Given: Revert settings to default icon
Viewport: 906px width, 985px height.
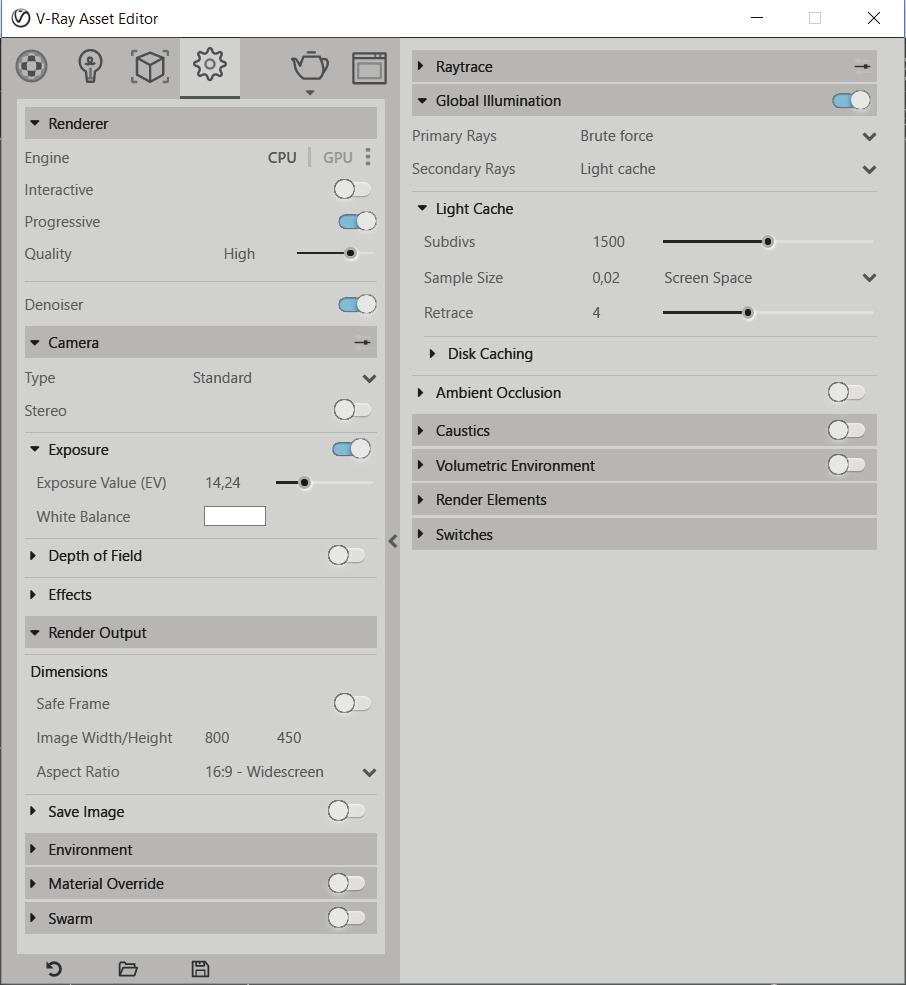Looking at the screenshot, I should point(54,969).
